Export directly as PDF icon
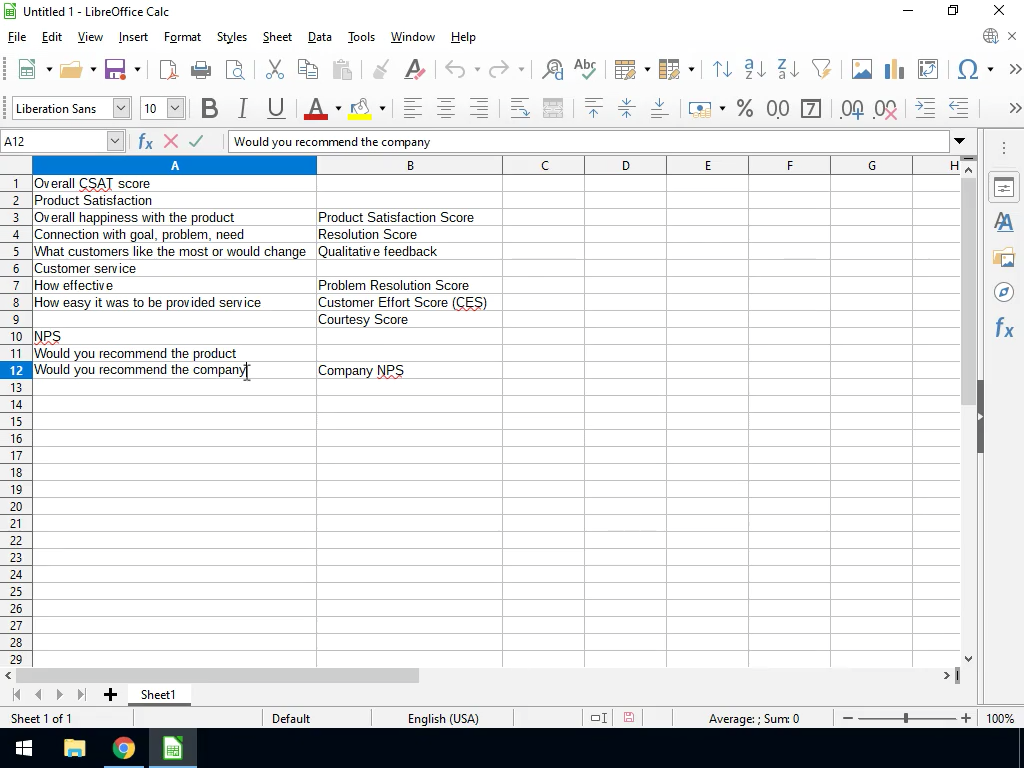1024x768 pixels. click(x=168, y=69)
